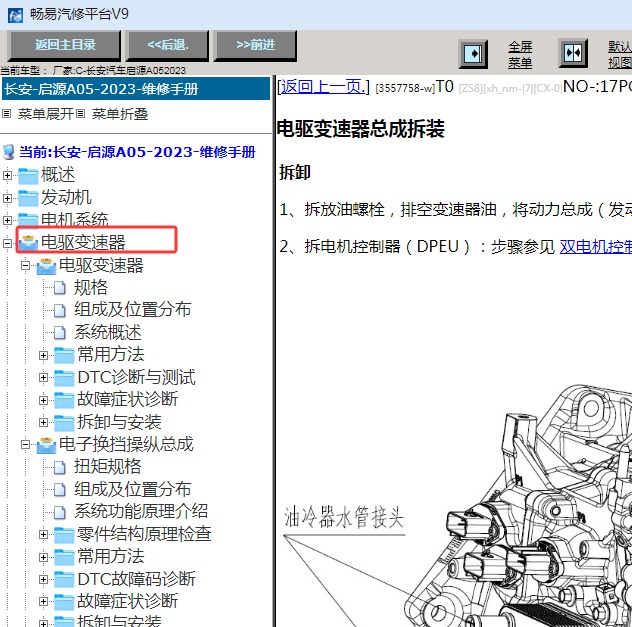Collapse the top-level 电驱变速器 node
Viewport: 632px width, 627px height.
pyautogui.click(x=7, y=243)
